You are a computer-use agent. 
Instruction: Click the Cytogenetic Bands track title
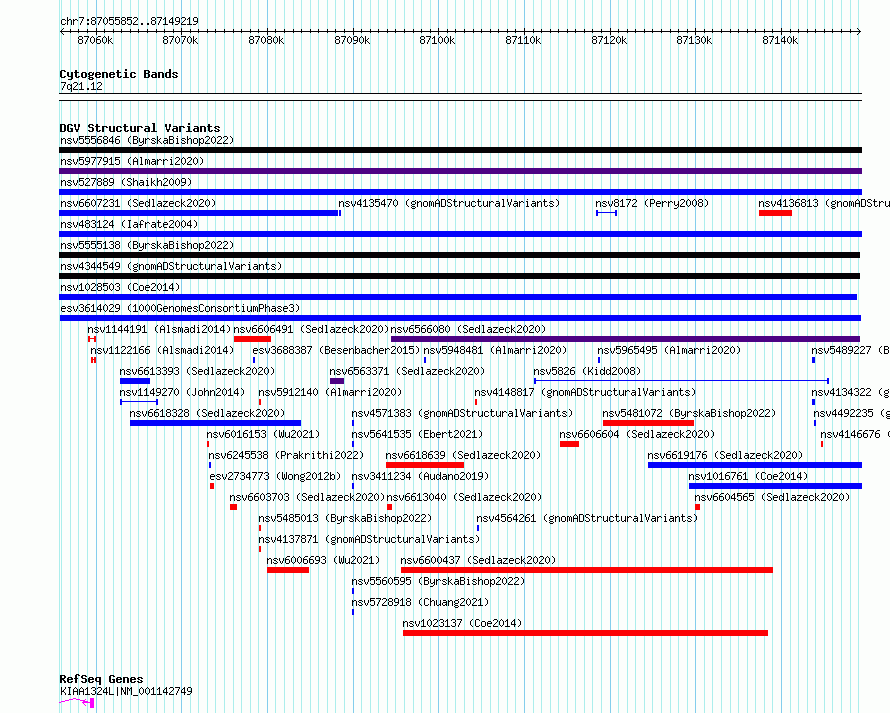119,74
